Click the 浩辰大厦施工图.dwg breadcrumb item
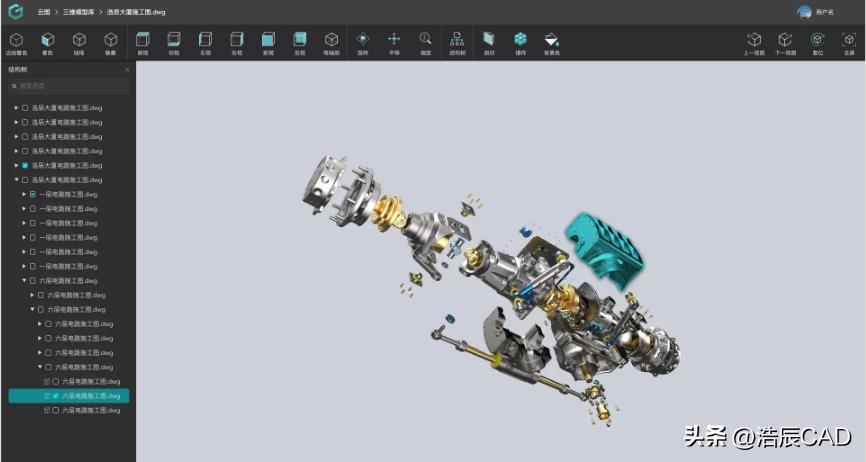The image size is (866, 462). click(x=136, y=12)
